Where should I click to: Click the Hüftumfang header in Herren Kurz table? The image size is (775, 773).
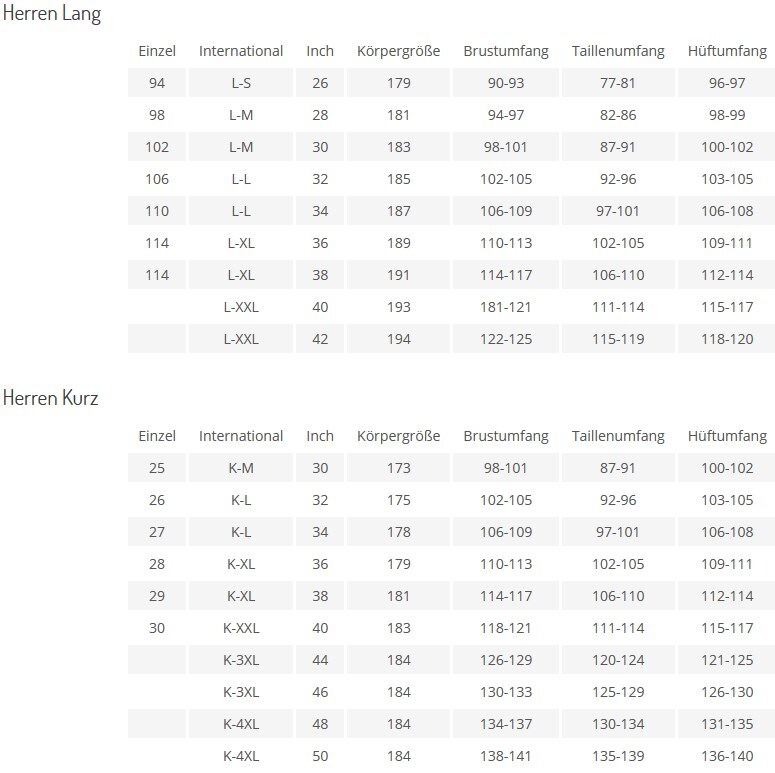[727, 436]
